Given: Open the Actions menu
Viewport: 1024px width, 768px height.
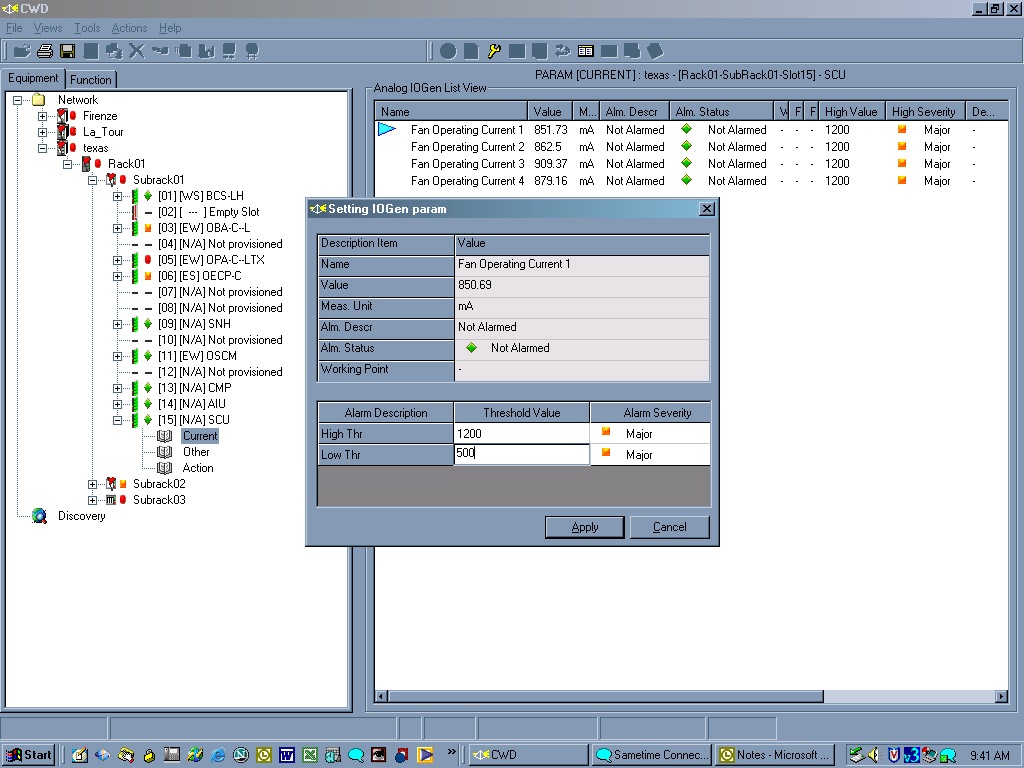Looking at the screenshot, I should pos(129,28).
